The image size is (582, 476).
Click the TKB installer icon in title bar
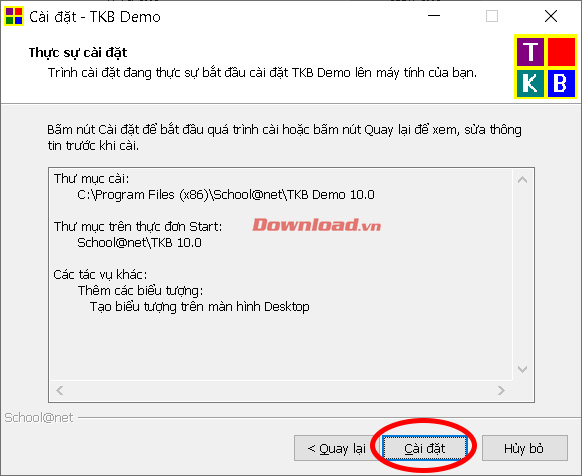coord(14,16)
